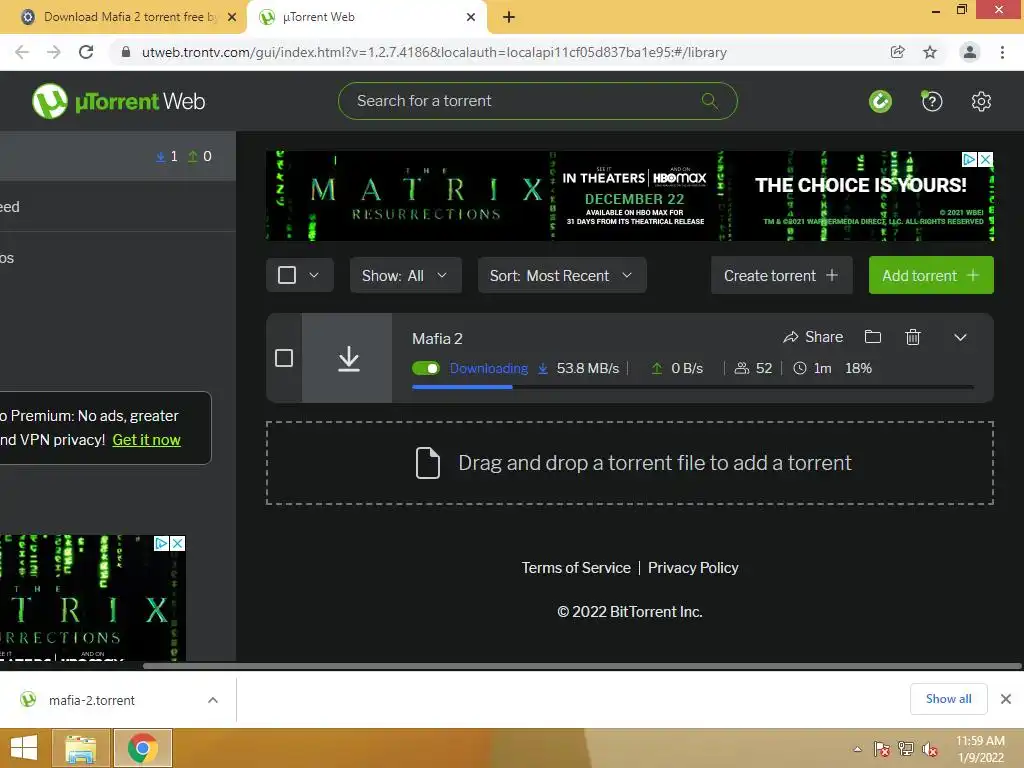
Task: Close the Matrix banner ad
Action: click(x=985, y=159)
